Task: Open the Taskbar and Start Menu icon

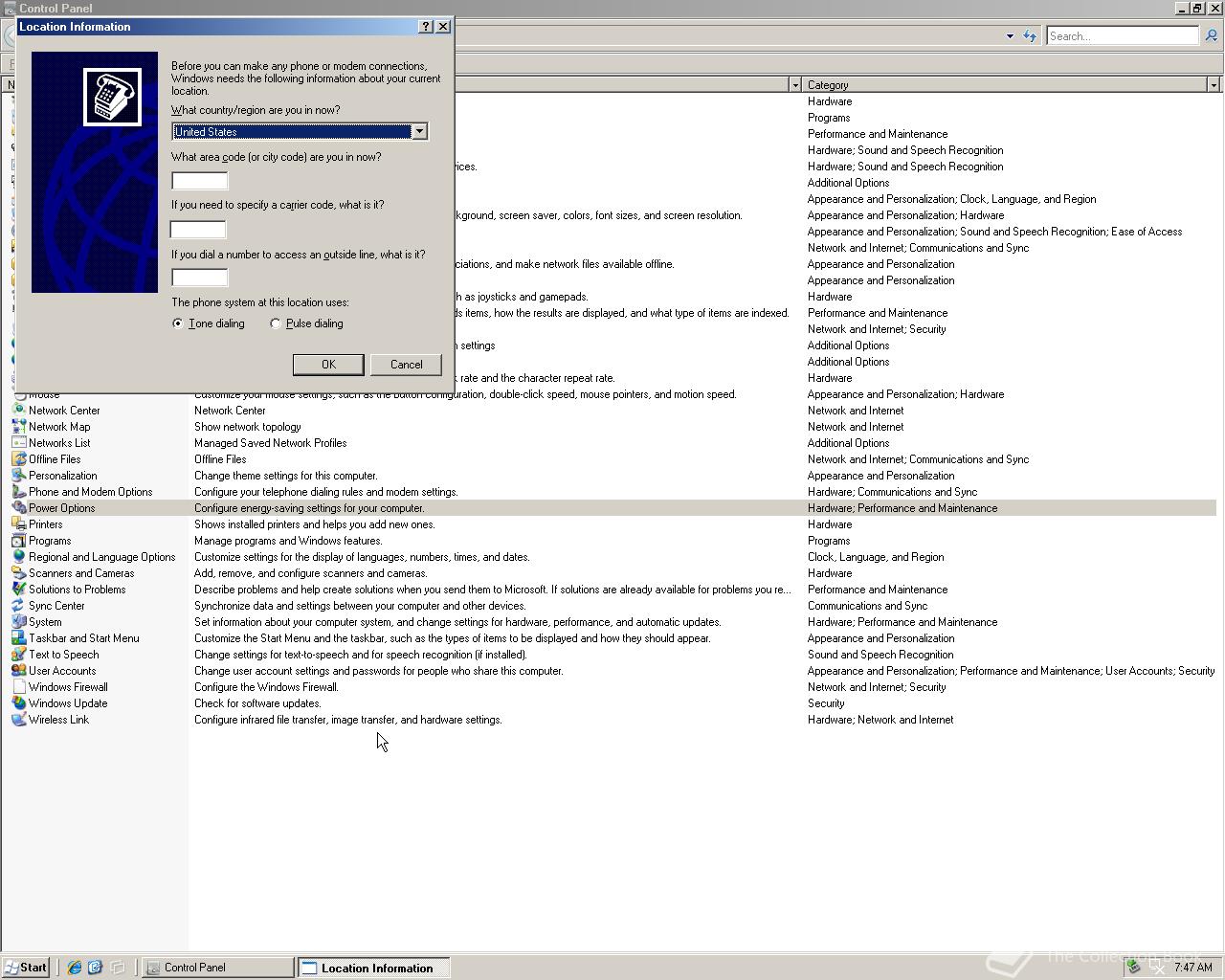Action: 18,638
